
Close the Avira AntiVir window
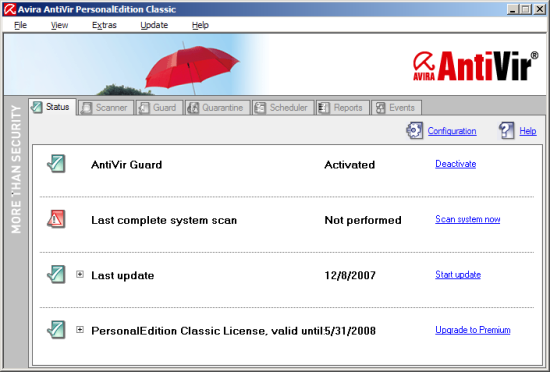tap(539, 9)
